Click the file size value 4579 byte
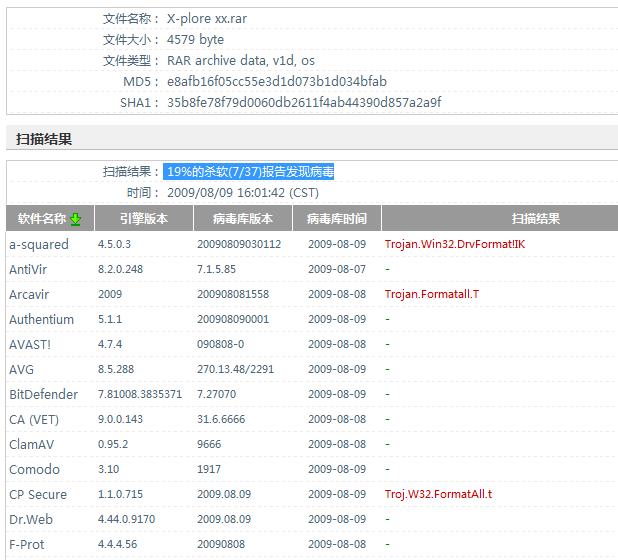Viewport: 618px width, 560px height. click(x=195, y=39)
